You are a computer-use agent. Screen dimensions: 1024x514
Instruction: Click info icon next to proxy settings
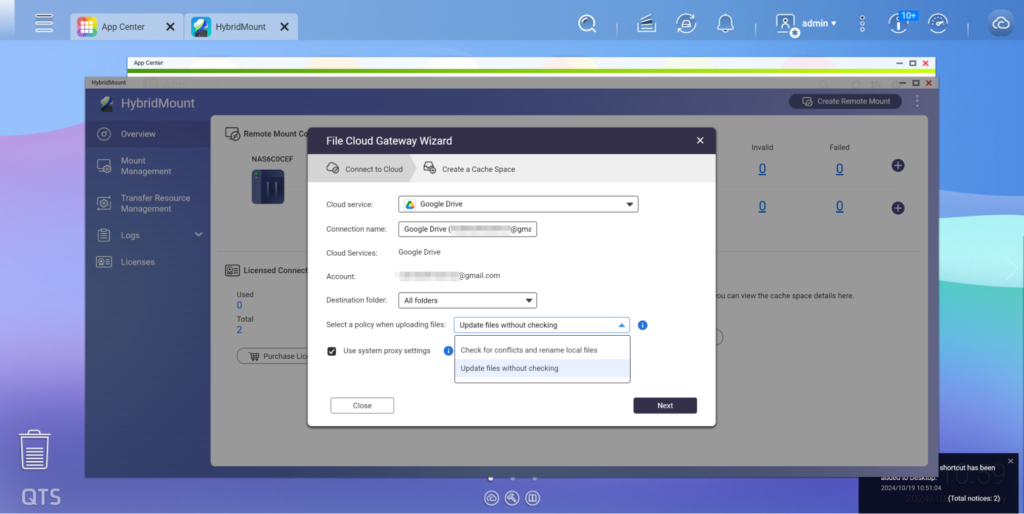[448, 351]
